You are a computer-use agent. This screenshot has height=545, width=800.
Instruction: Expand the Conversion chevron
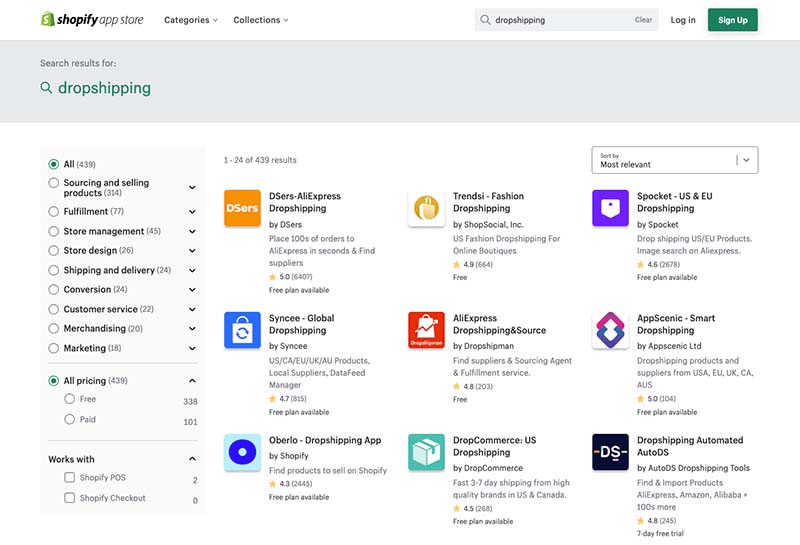pos(192,289)
